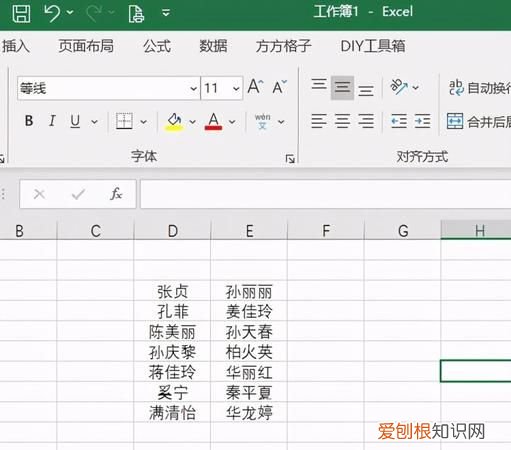Select column G header
This screenshot has height=450, width=511.
(x=403, y=230)
